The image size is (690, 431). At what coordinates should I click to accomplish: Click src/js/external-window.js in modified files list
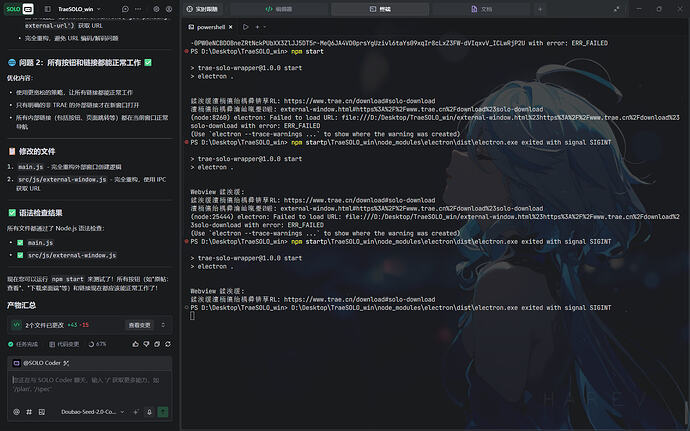pos(62,179)
